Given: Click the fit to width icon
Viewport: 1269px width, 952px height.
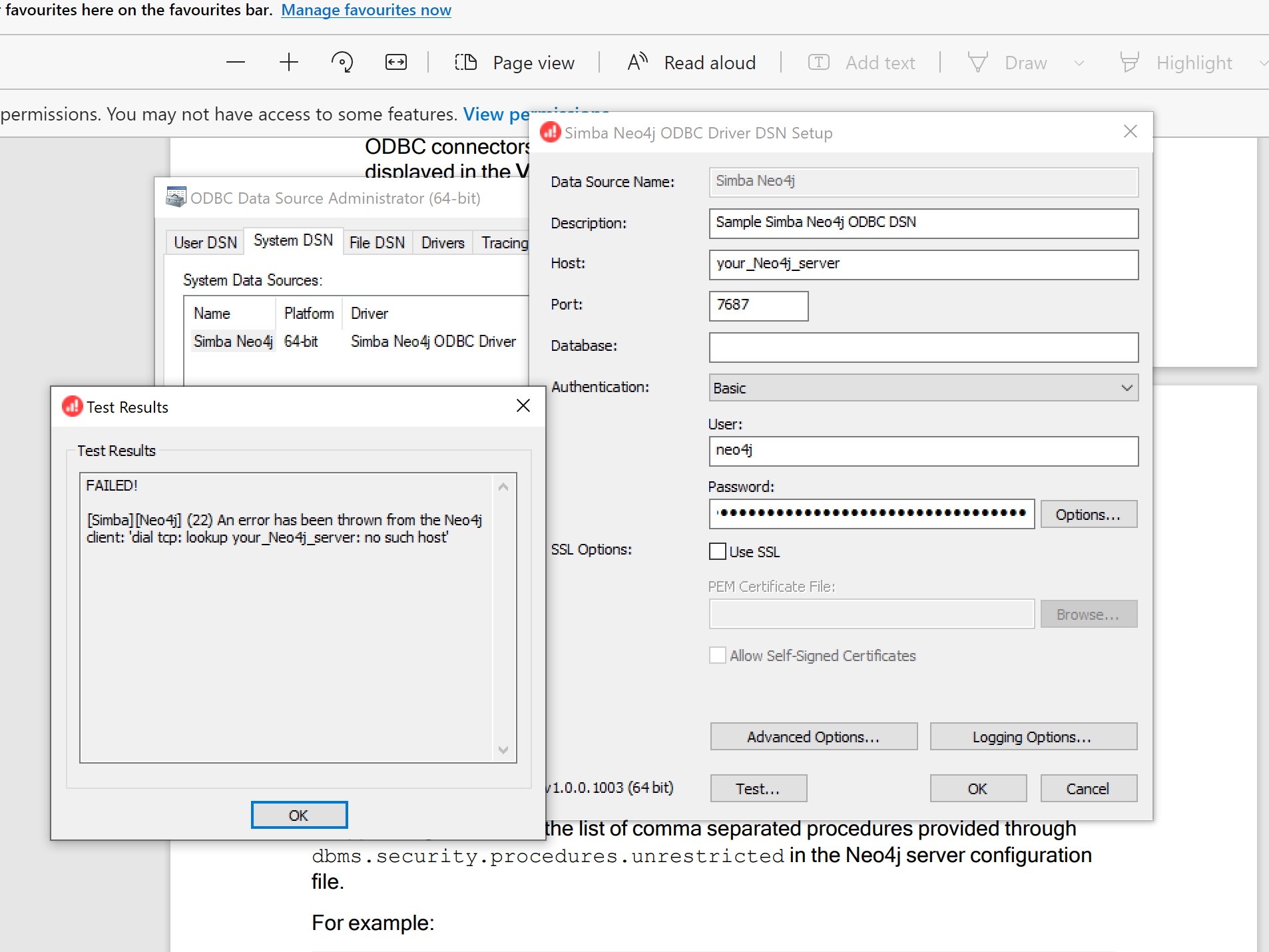Looking at the screenshot, I should 396,63.
